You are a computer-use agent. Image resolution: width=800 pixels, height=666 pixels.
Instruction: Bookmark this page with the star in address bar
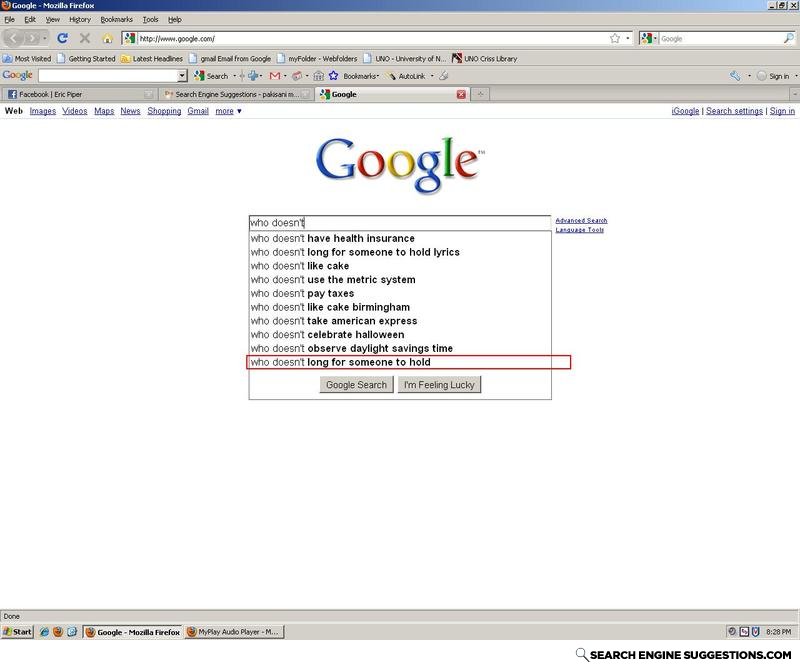click(x=615, y=38)
